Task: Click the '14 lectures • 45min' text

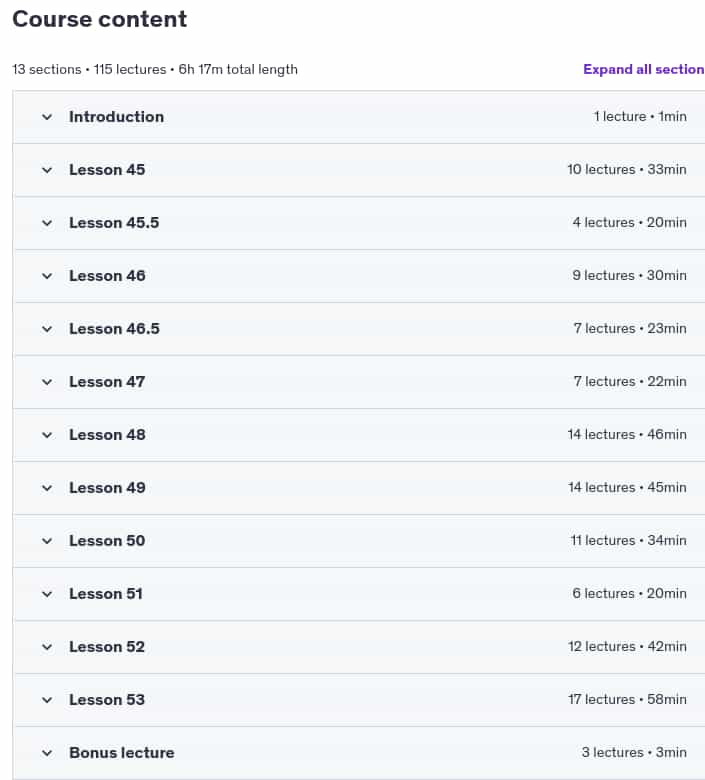Action: click(x=627, y=488)
